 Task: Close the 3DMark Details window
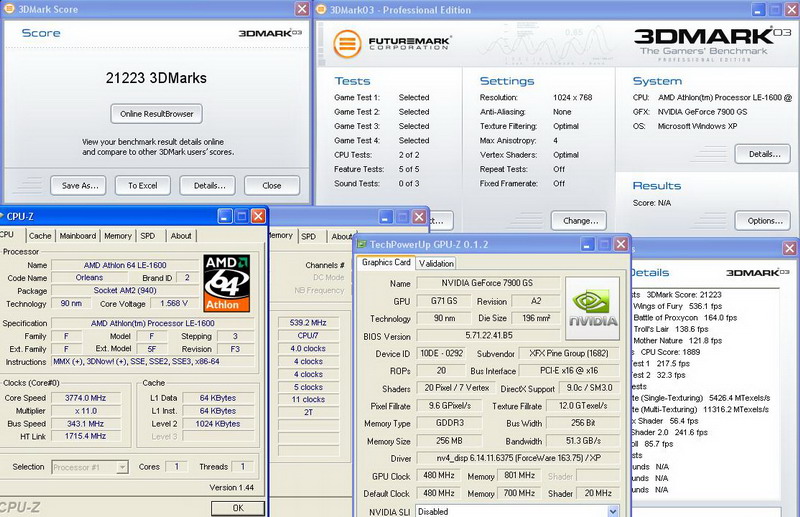tap(790, 249)
